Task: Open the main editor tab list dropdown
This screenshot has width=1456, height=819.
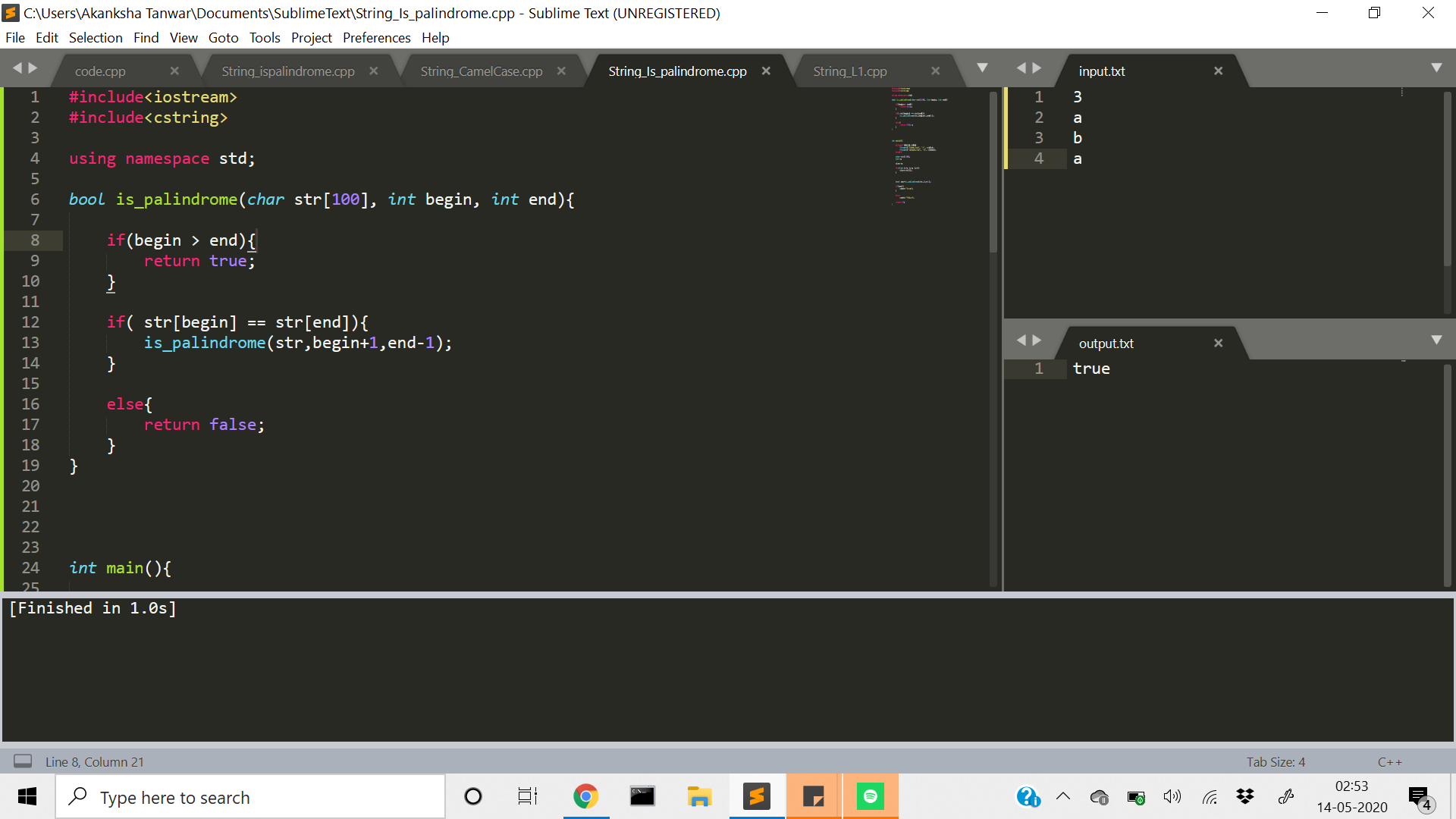Action: [x=982, y=68]
